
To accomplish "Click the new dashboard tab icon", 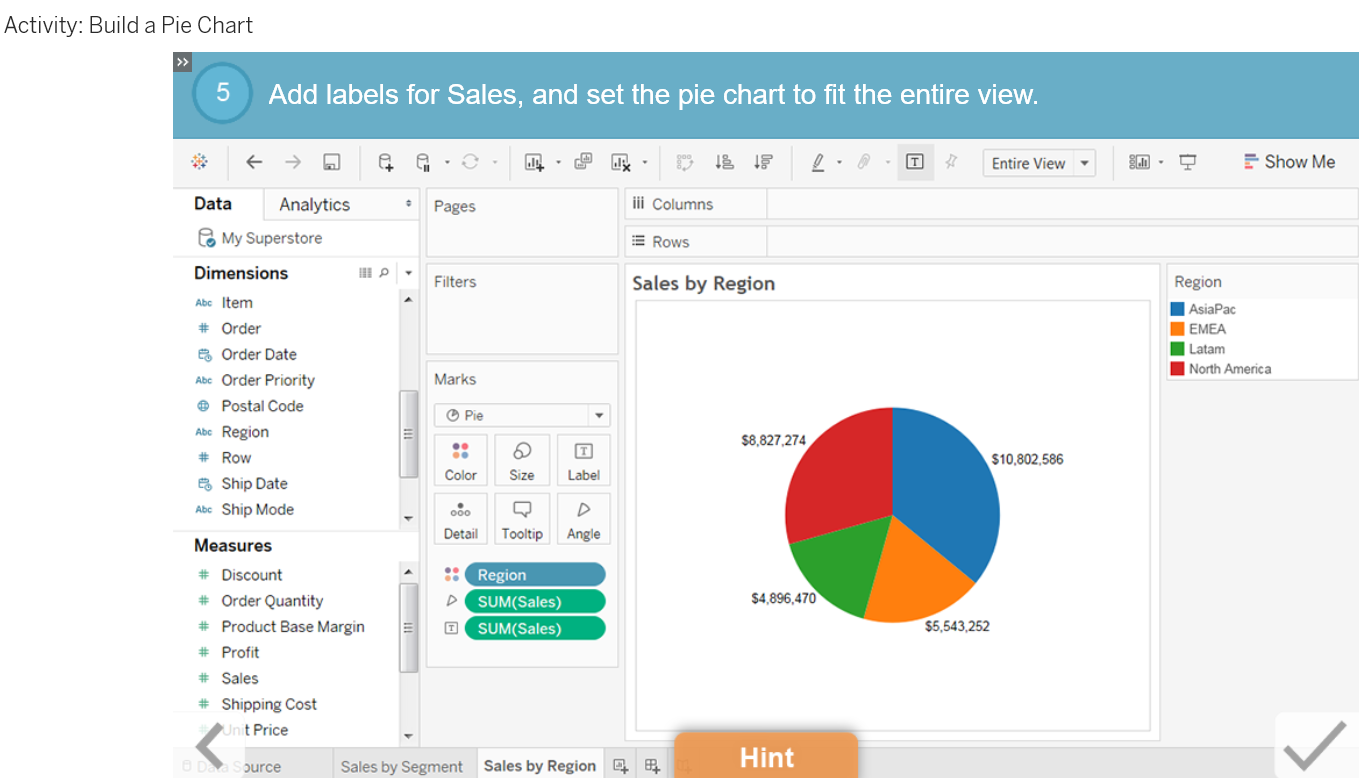I will [652, 766].
